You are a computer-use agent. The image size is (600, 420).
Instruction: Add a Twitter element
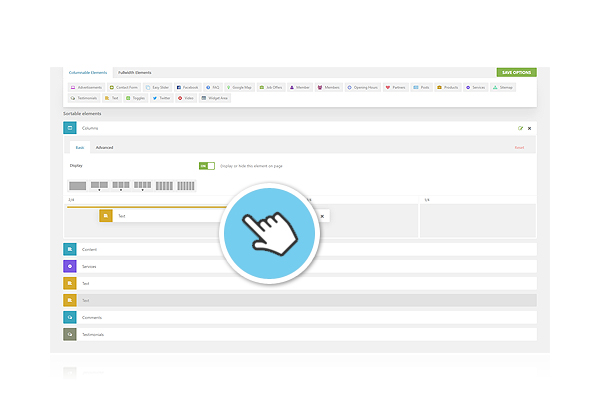point(161,98)
